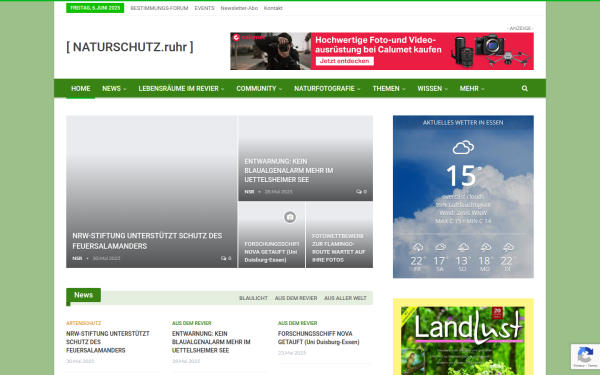Open news list article 'NRW-Stiftung unterstützt Schutz'
600x375 pixels.
tap(108, 342)
